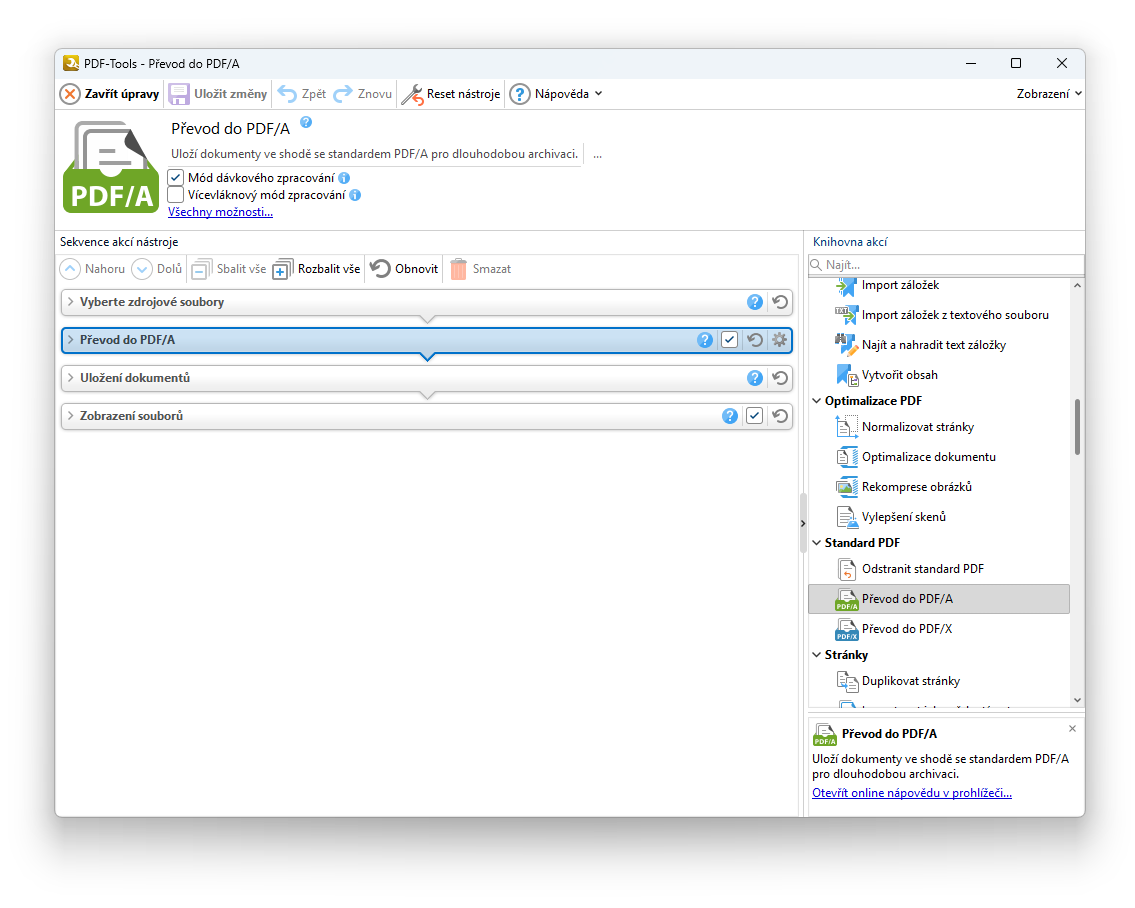Select Rekomprese obrázků action
Screen dimensions: 1135x908
point(939,487)
